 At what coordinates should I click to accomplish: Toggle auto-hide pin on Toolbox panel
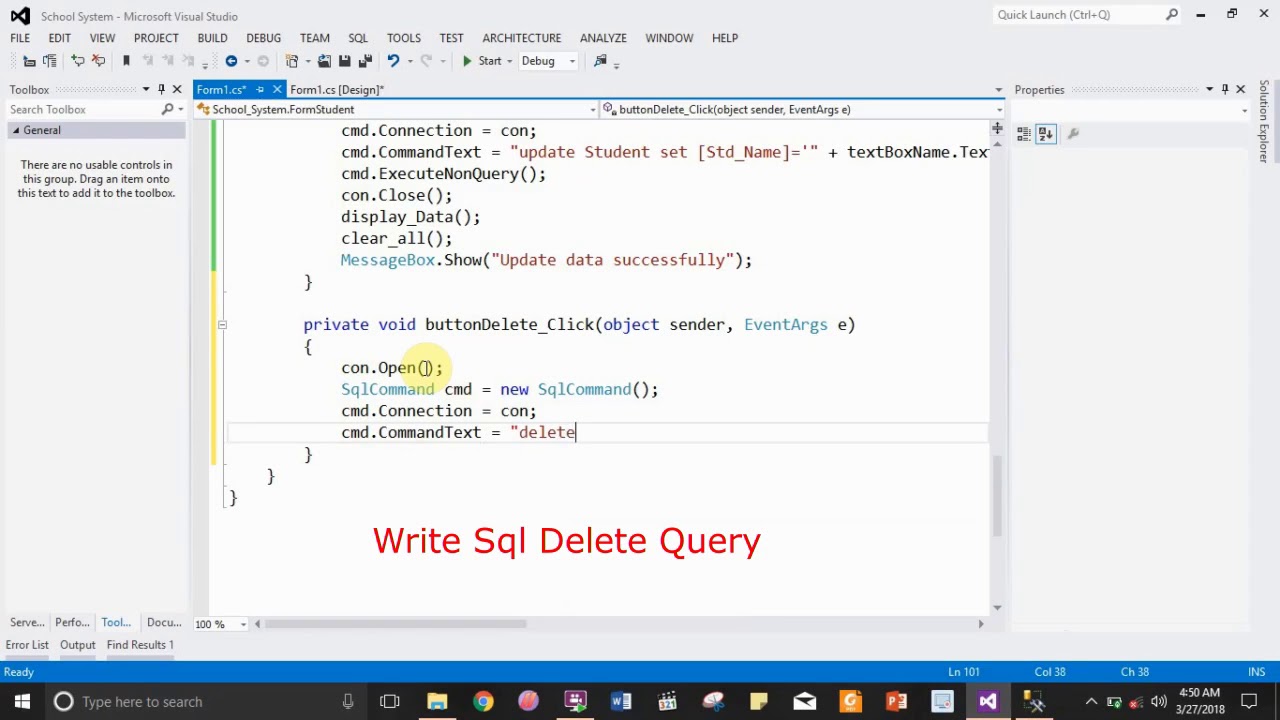tap(161, 90)
